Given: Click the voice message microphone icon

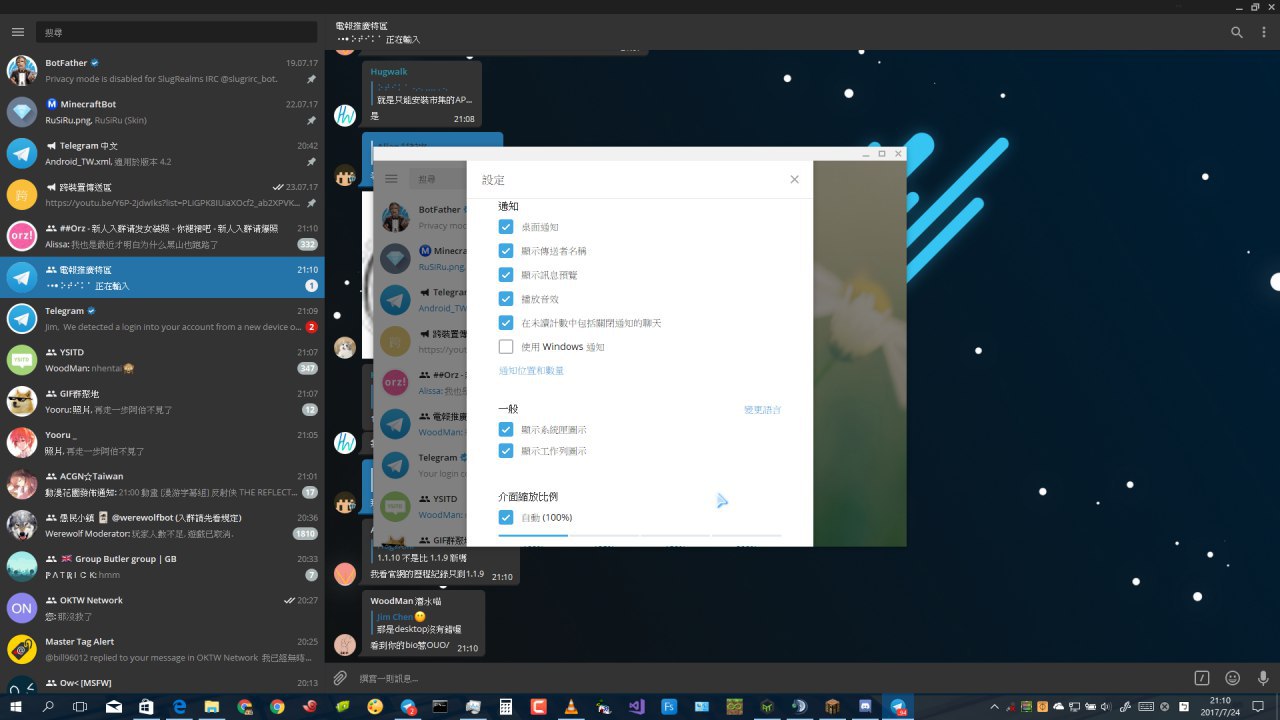Looking at the screenshot, I should pyautogui.click(x=1262, y=678).
